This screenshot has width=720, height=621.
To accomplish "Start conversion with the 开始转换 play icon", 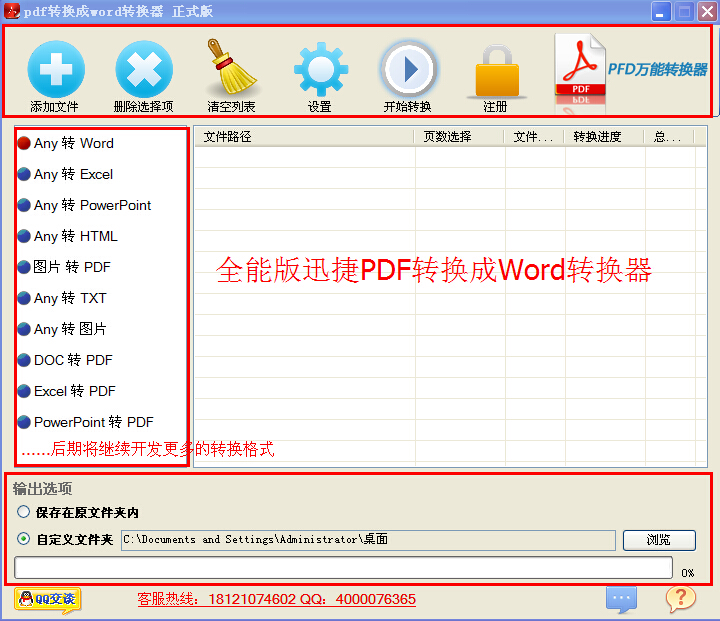I will pyautogui.click(x=408, y=69).
